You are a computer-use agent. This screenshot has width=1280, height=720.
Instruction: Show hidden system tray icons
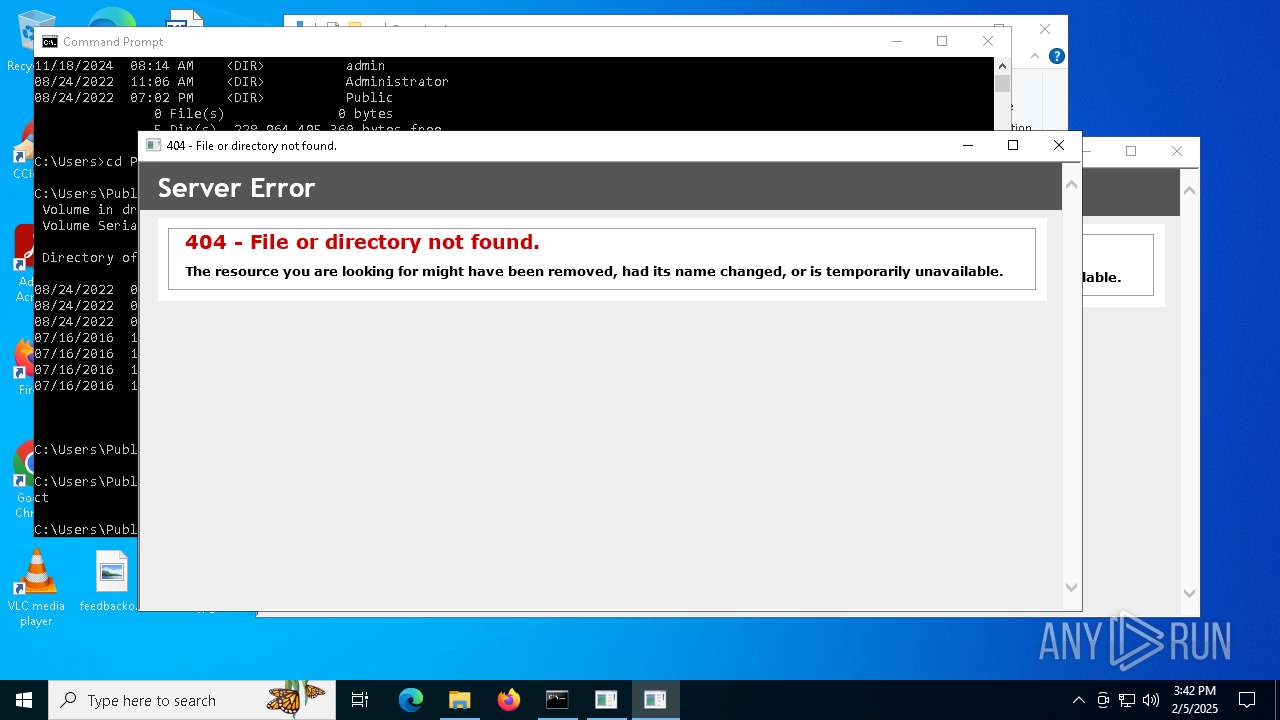[x=1078, y=700]
